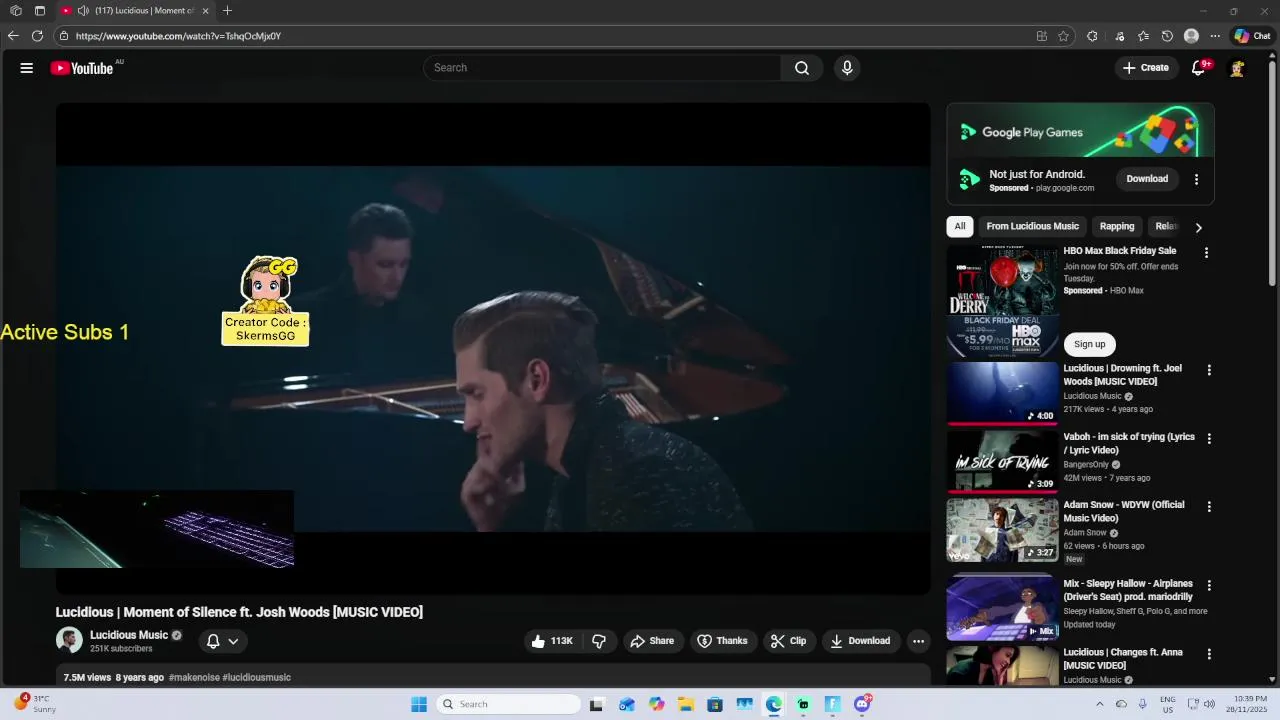Open options for Lucidious Changes ft. Anna
Image resolution: width=1280 pixels, height=720 pixels.
pos(1209,654)
